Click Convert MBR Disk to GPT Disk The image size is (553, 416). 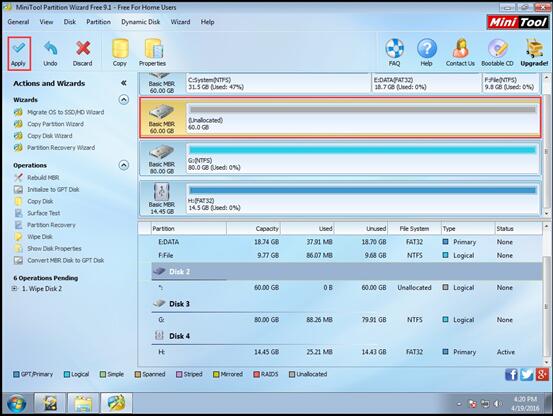(x=66, y=260)
